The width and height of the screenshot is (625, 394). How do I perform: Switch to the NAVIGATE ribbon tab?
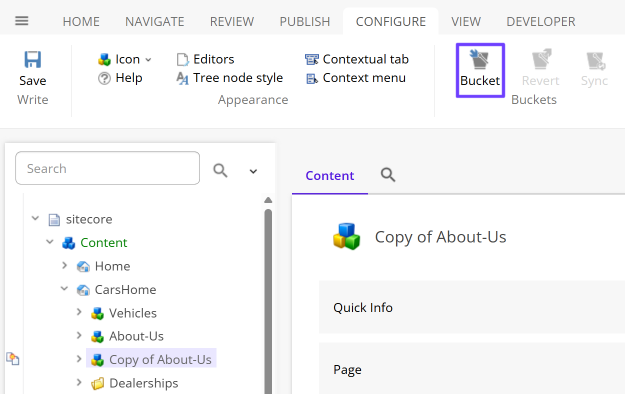(x=155, y=22)
